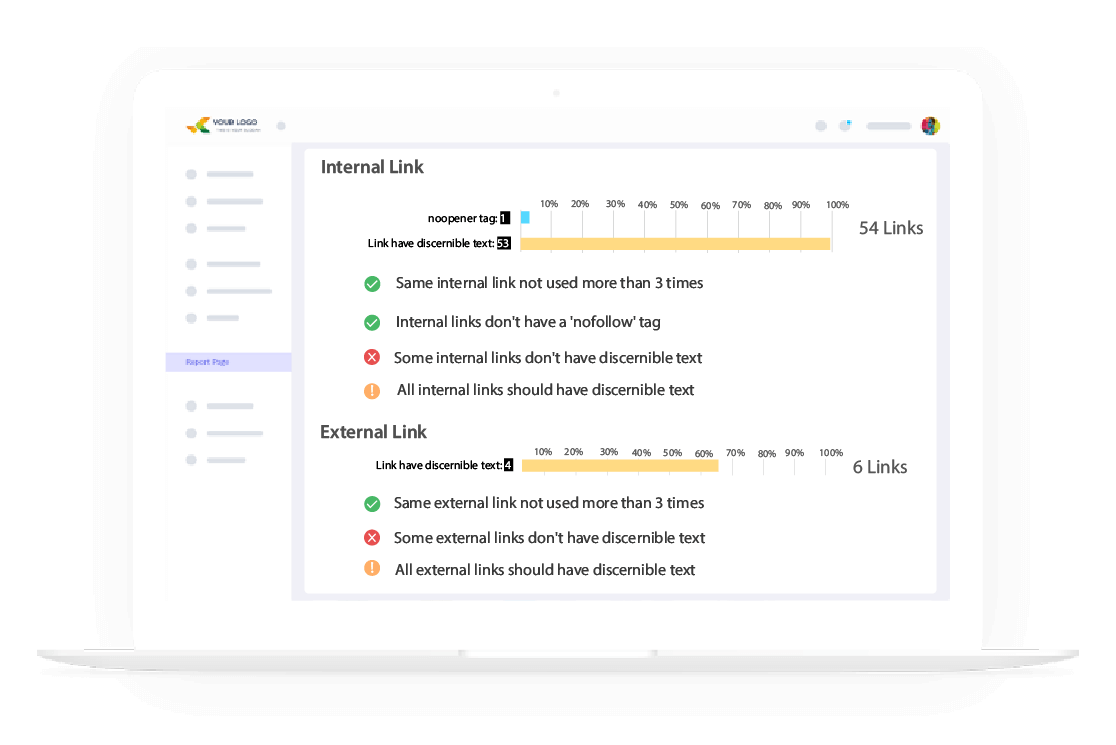Screen dimensions: 1116x745
Task: Click the green check beside 'Same internal link not used more than 3 times'
Action: (372, 284)
